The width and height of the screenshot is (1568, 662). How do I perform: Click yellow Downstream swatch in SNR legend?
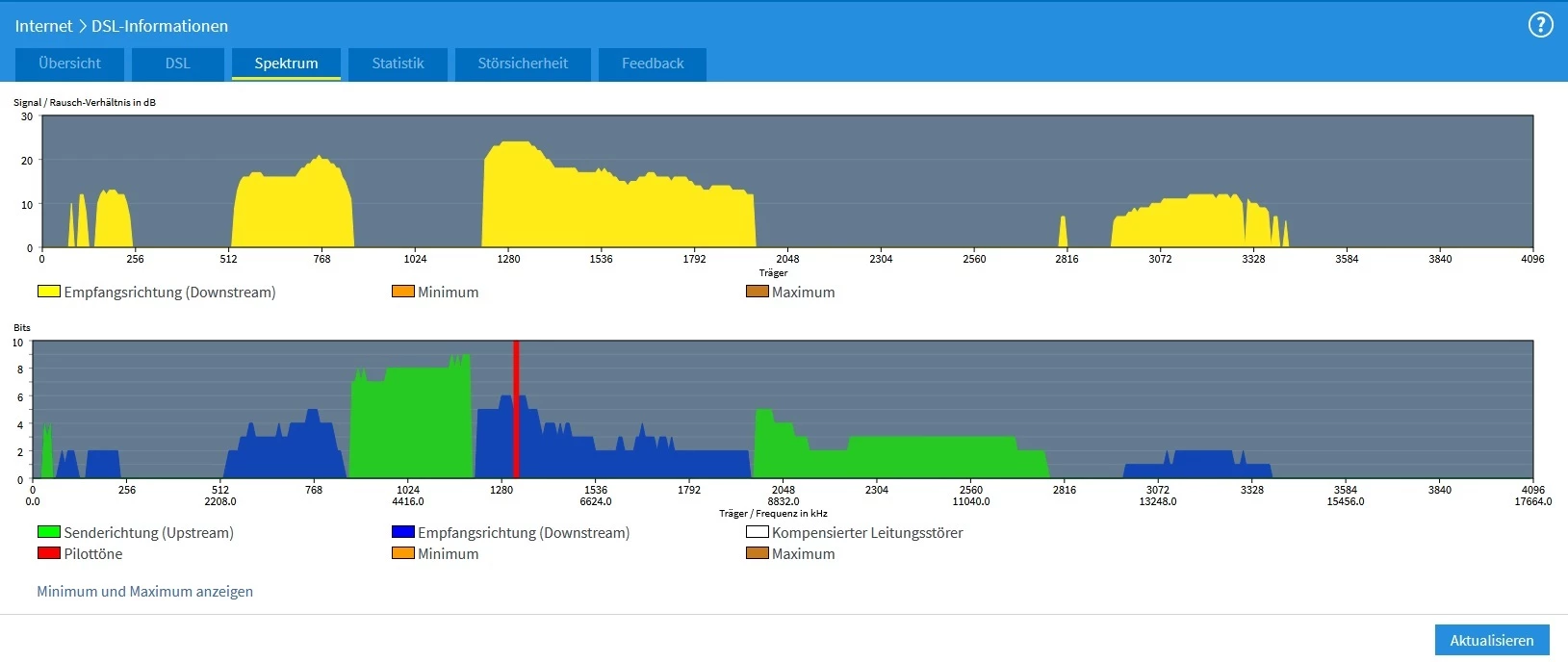pyautogui.click(x=48, y=292)
